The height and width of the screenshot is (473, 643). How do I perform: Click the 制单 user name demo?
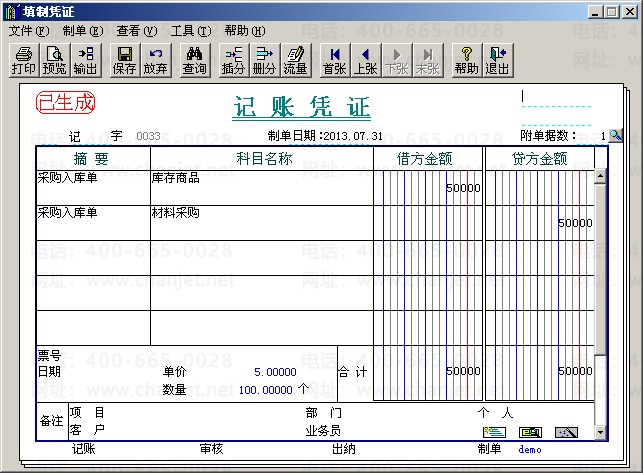pos(530,450)
